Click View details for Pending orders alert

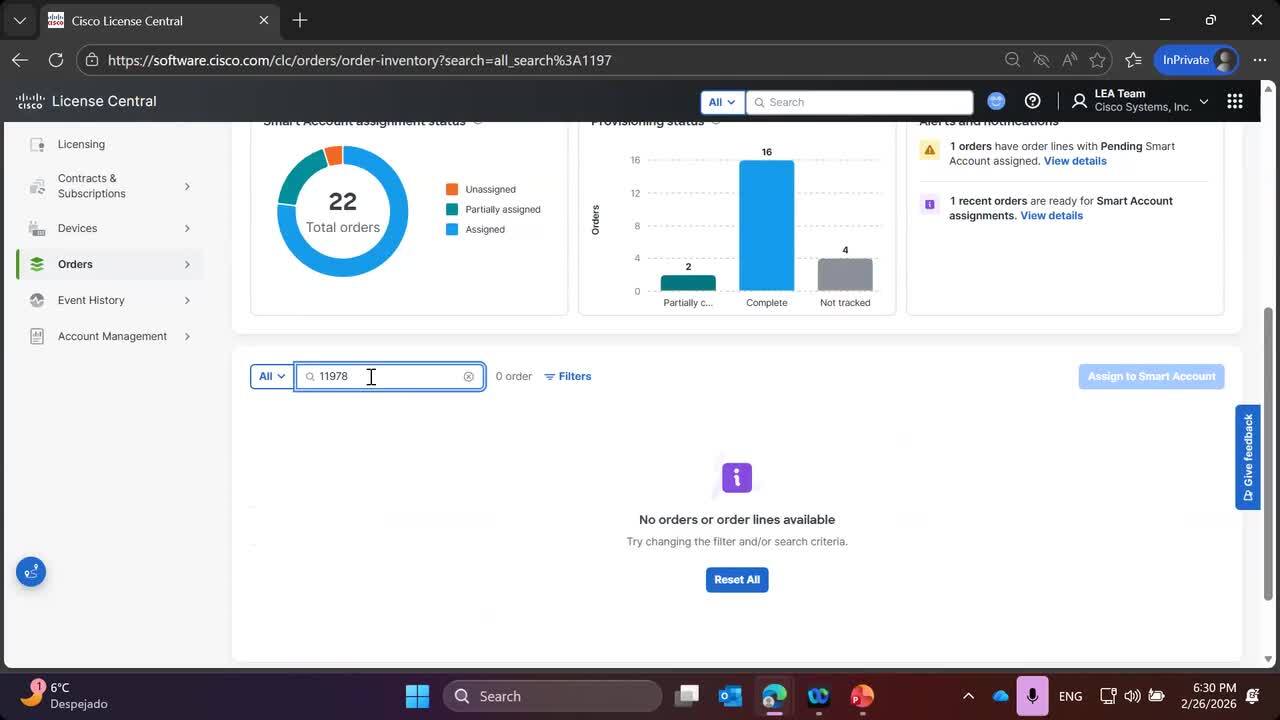point(1075,161)
